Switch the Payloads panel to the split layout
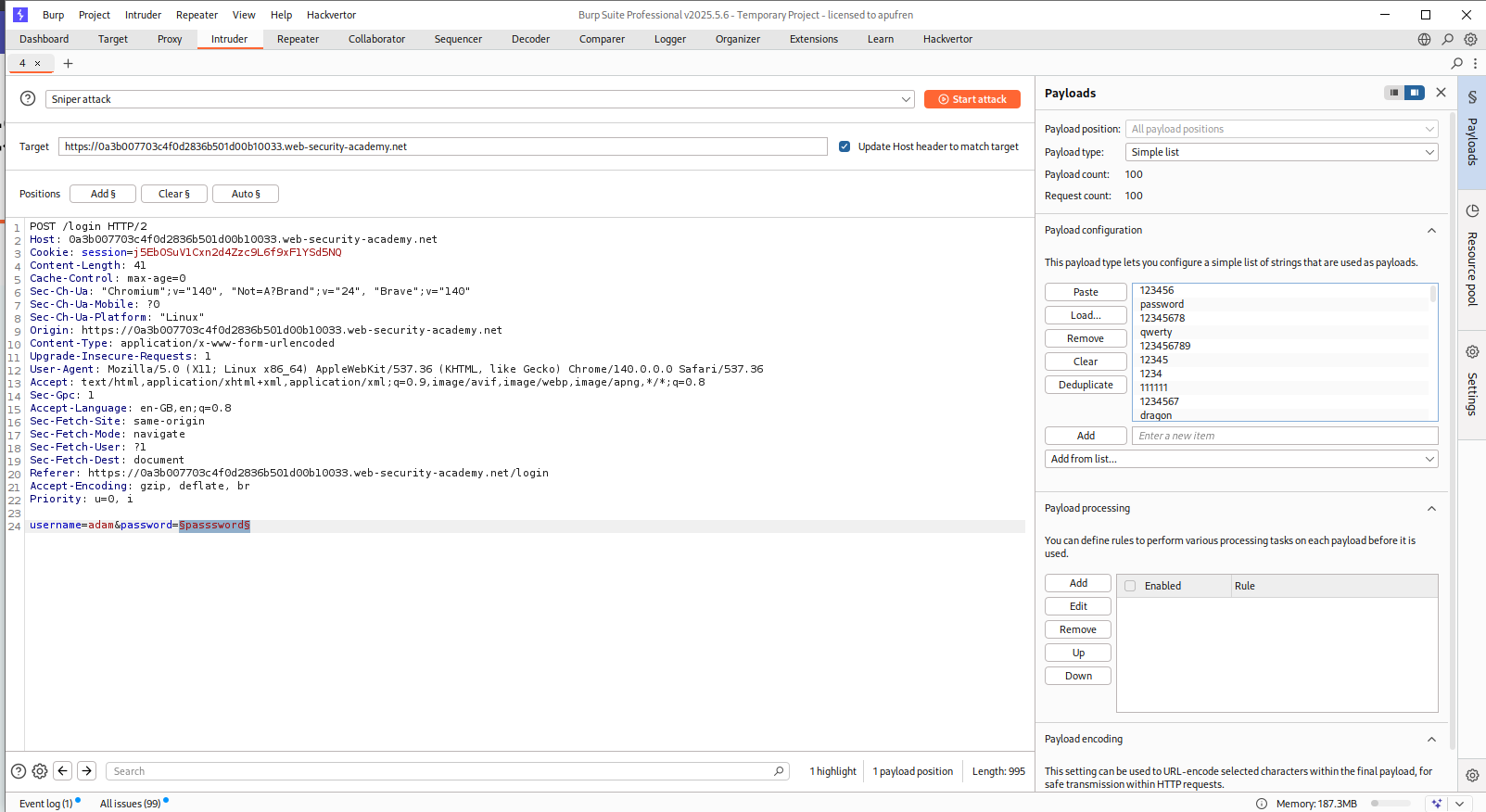This screenshot has width=1486, height=812. pos(1414,93)
